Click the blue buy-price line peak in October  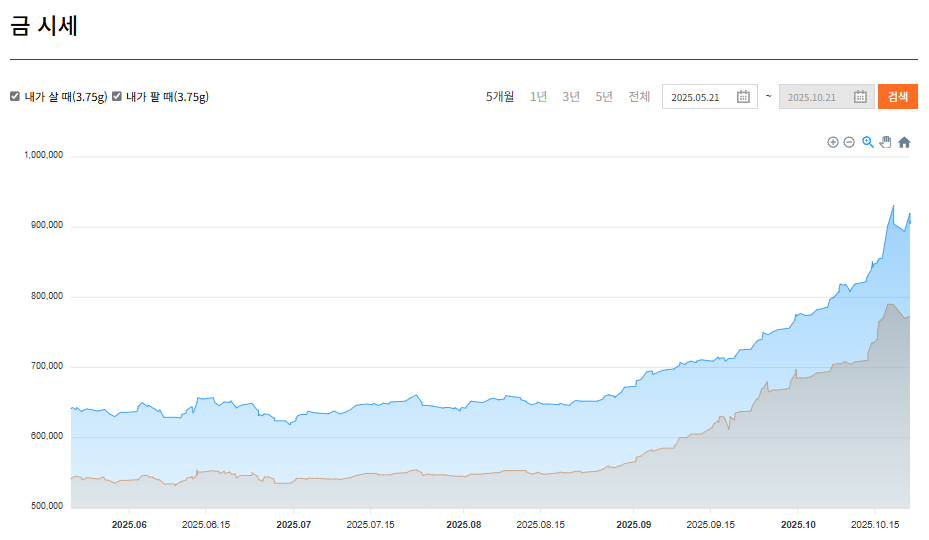coord(893,206)
